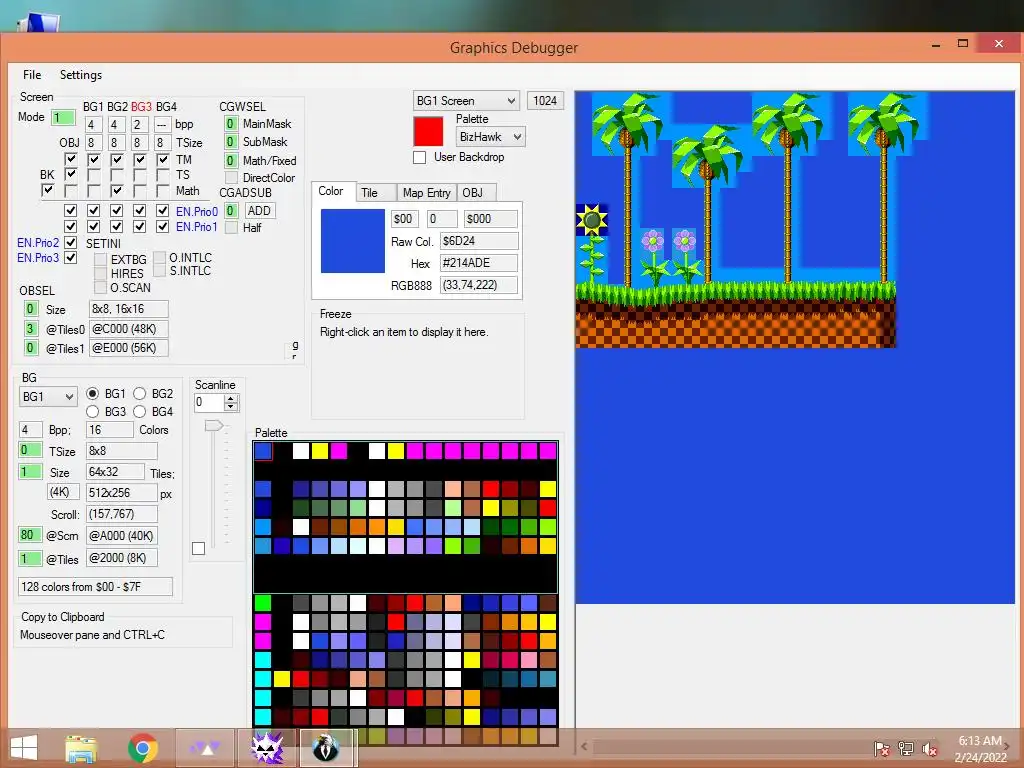Click the viewer horizontal scrollbar left arrow

point(584,746)
